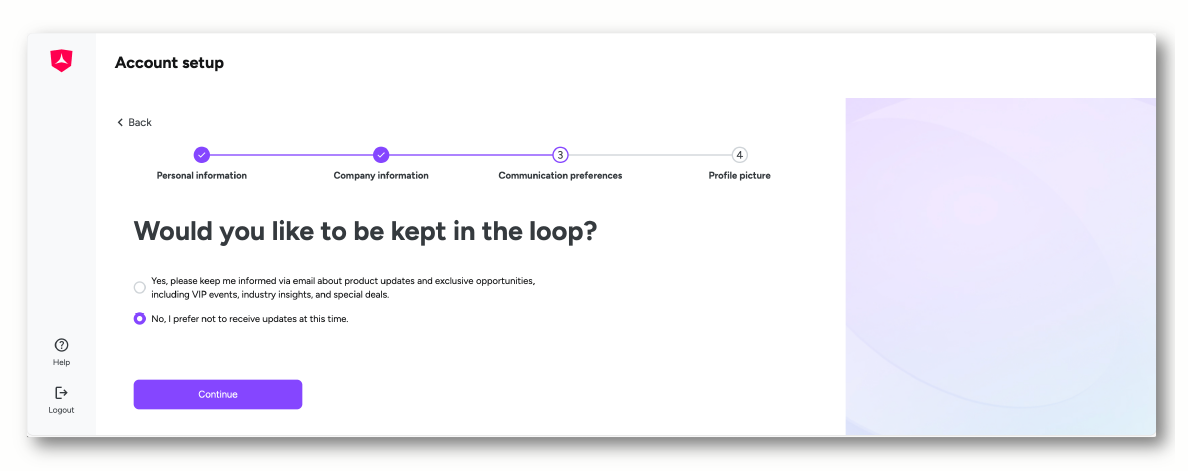Image resolution: width=1188 pixels, height=471 pixels.
Task: Click the Communication preferences step label
Action: pyautogui.click(x=560, y=176)
